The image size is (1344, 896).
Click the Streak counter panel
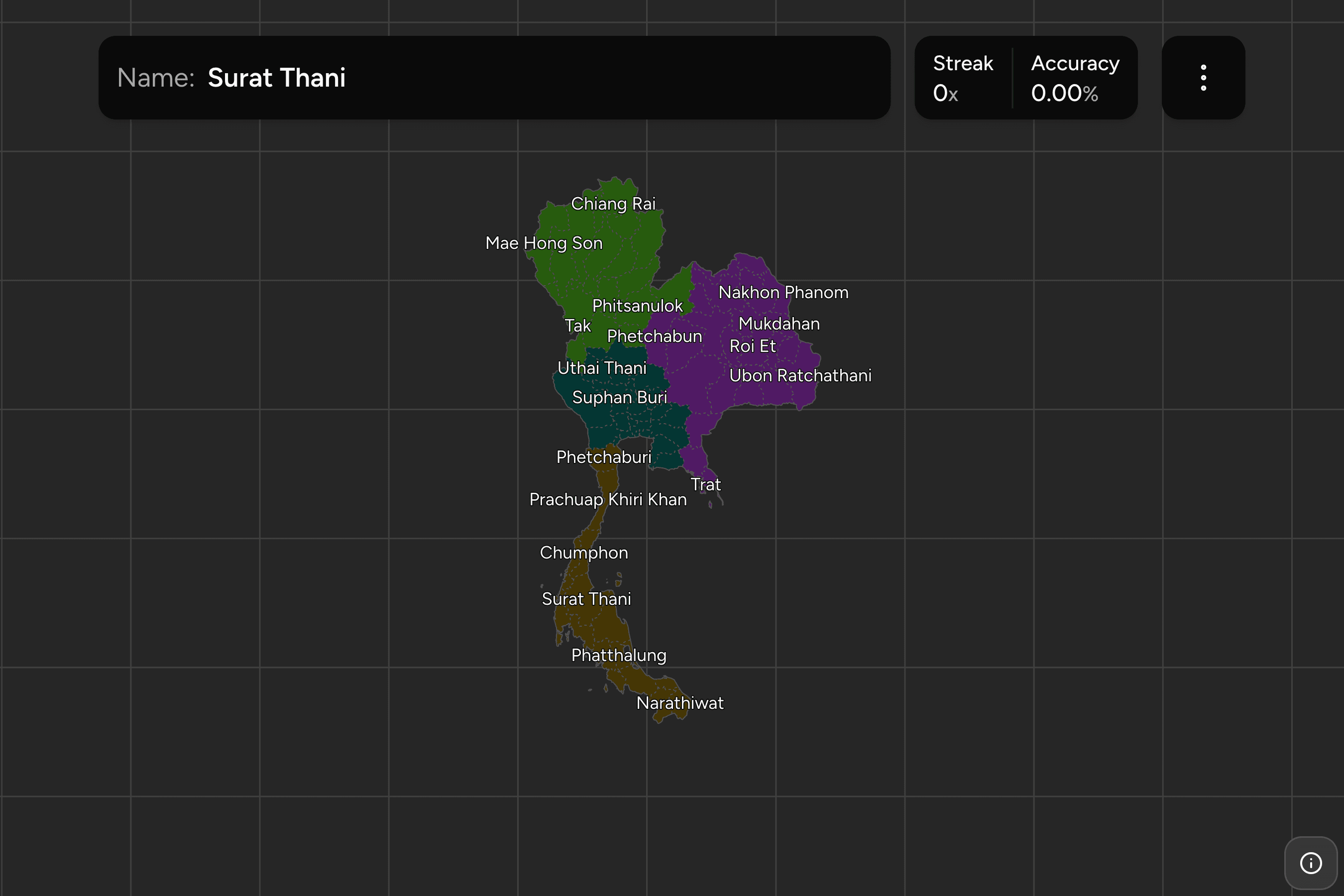tap(963, 78)
